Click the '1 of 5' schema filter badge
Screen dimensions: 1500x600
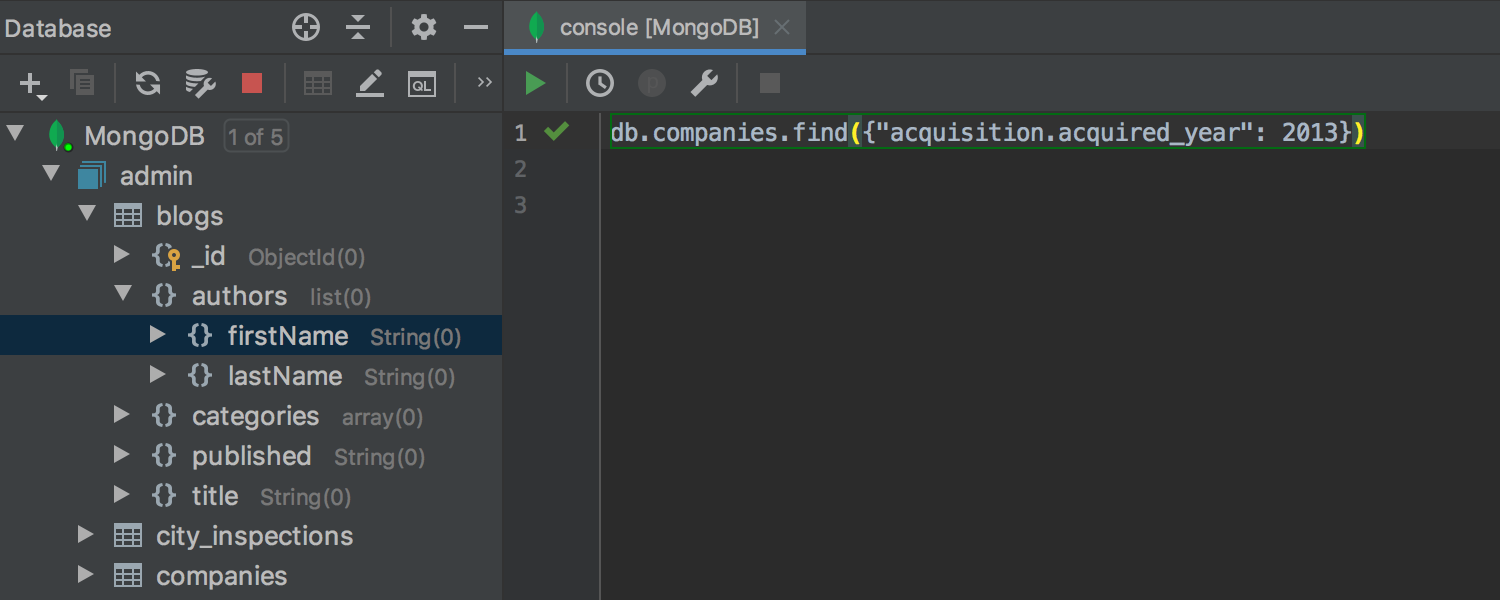[x=256, y=137]
